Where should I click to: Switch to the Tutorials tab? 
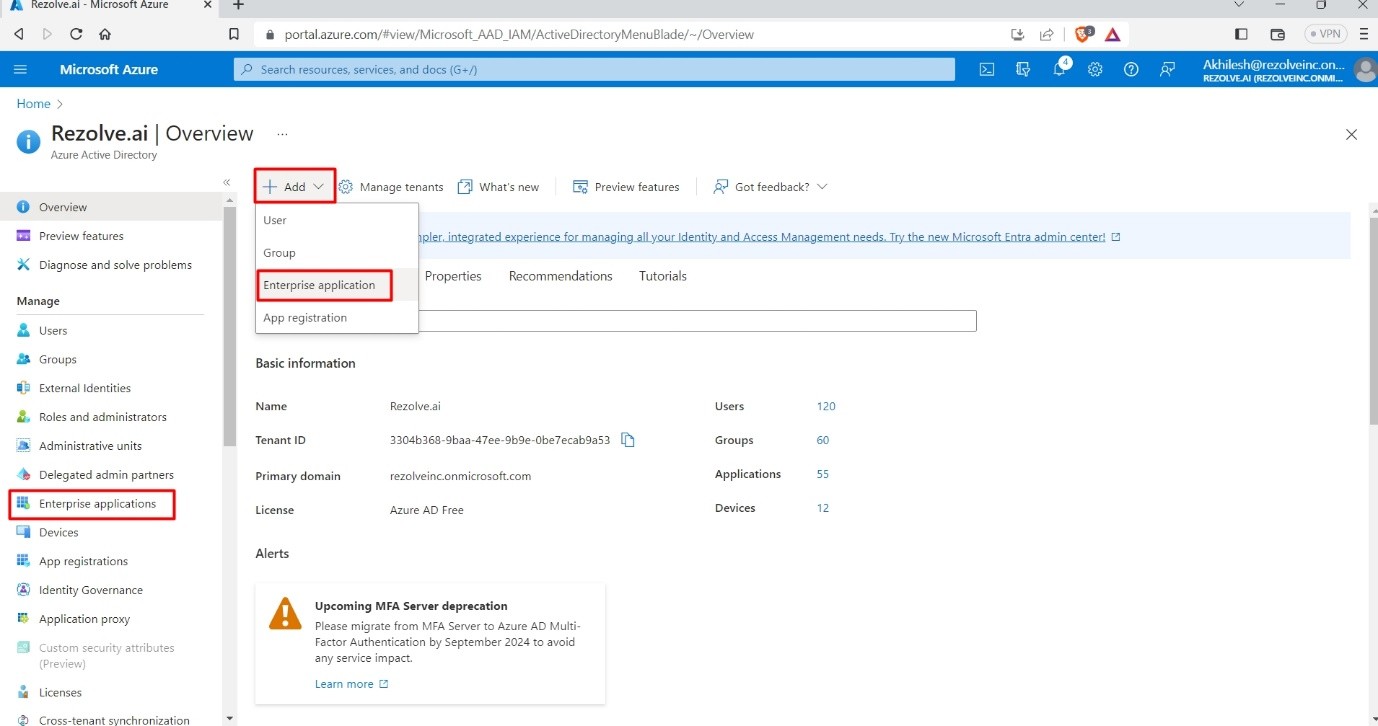coord(663,276)
